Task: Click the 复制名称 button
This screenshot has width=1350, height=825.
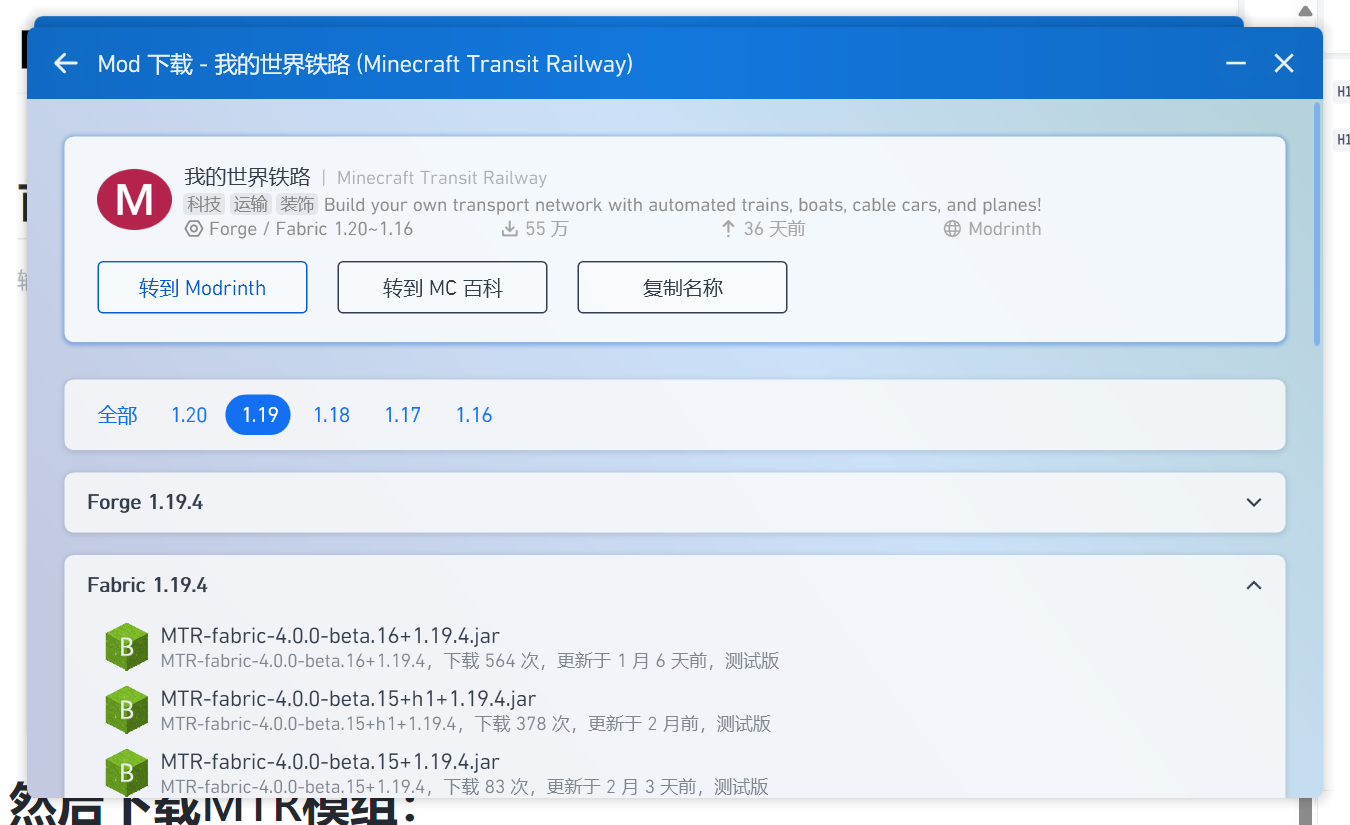Action: coord(682,288)
